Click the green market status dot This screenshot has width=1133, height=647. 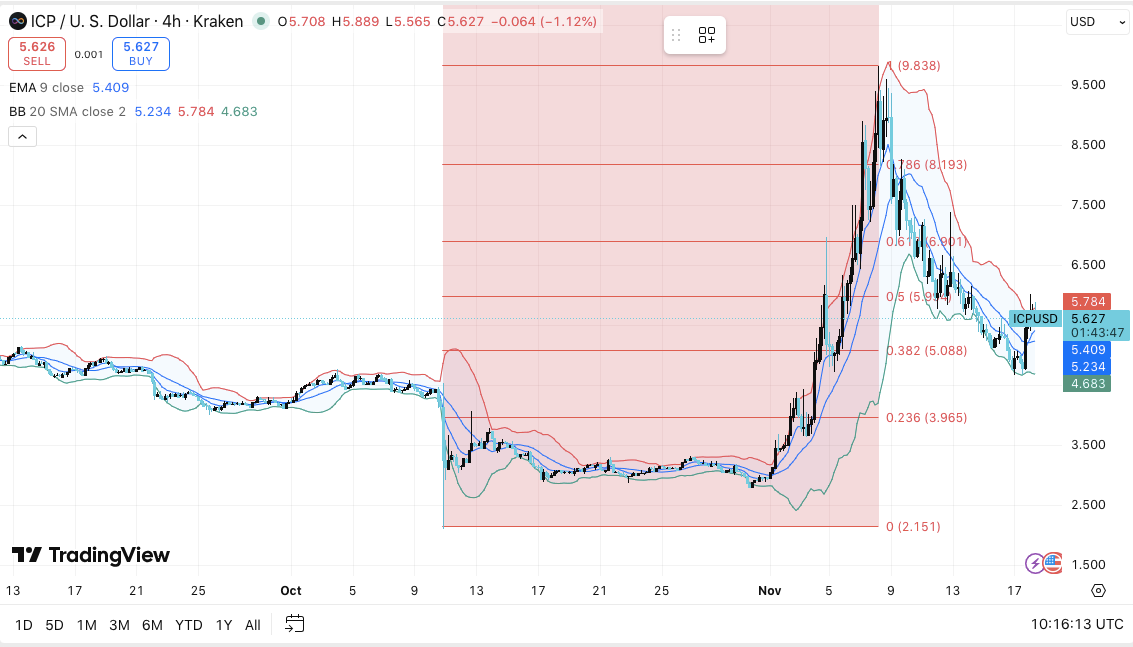[x=260, y=21]
